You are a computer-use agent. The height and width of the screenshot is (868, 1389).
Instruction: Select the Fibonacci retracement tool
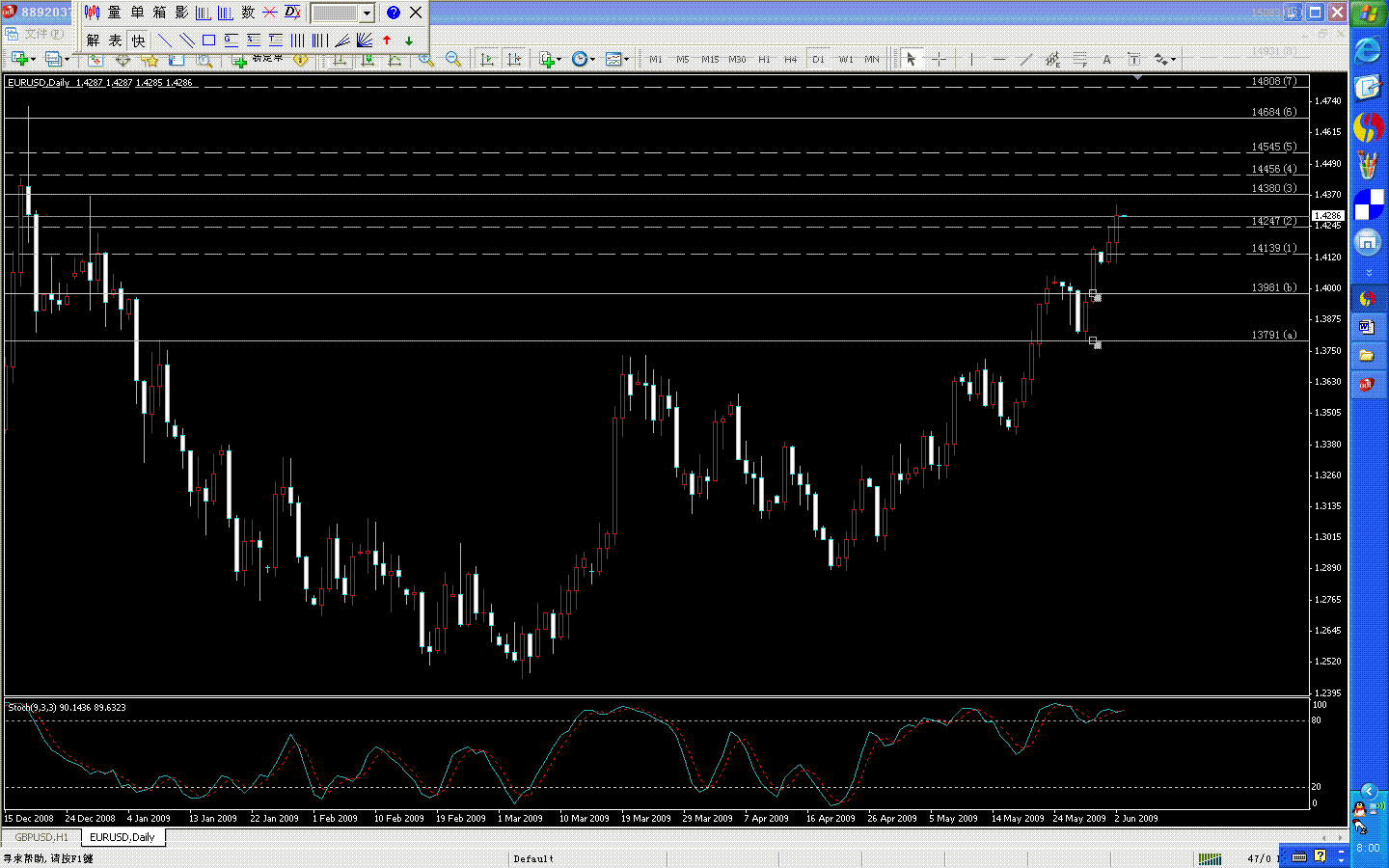(x=1079, y=60)
